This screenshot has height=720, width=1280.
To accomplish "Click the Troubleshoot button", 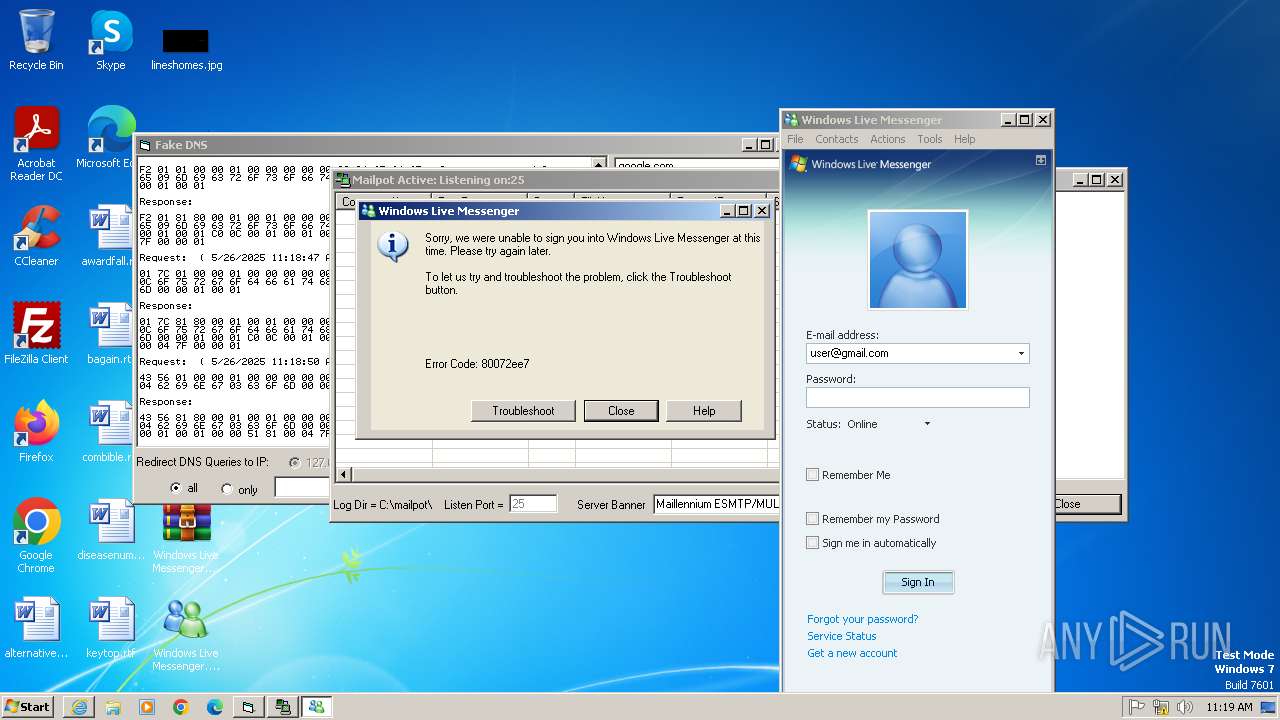I will (x=523, y=411).
